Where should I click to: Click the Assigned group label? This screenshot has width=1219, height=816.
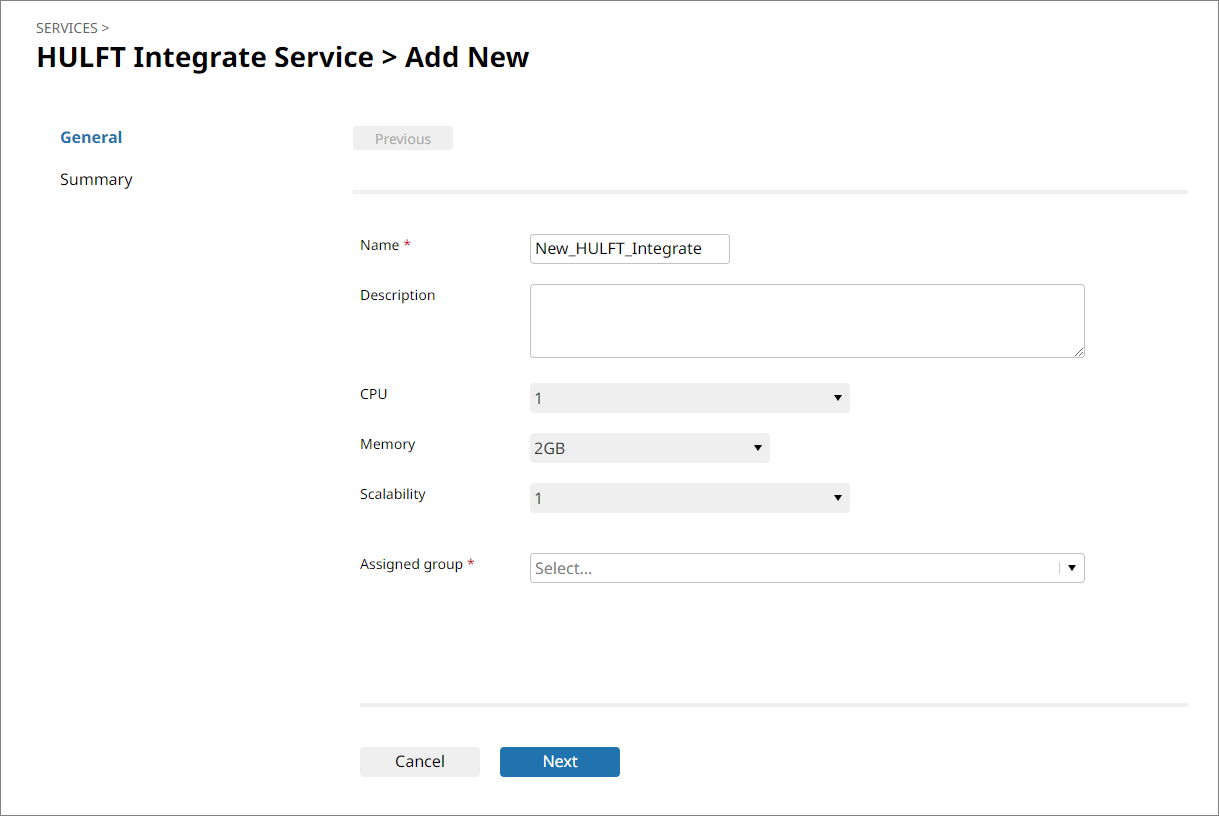[411, 564]
